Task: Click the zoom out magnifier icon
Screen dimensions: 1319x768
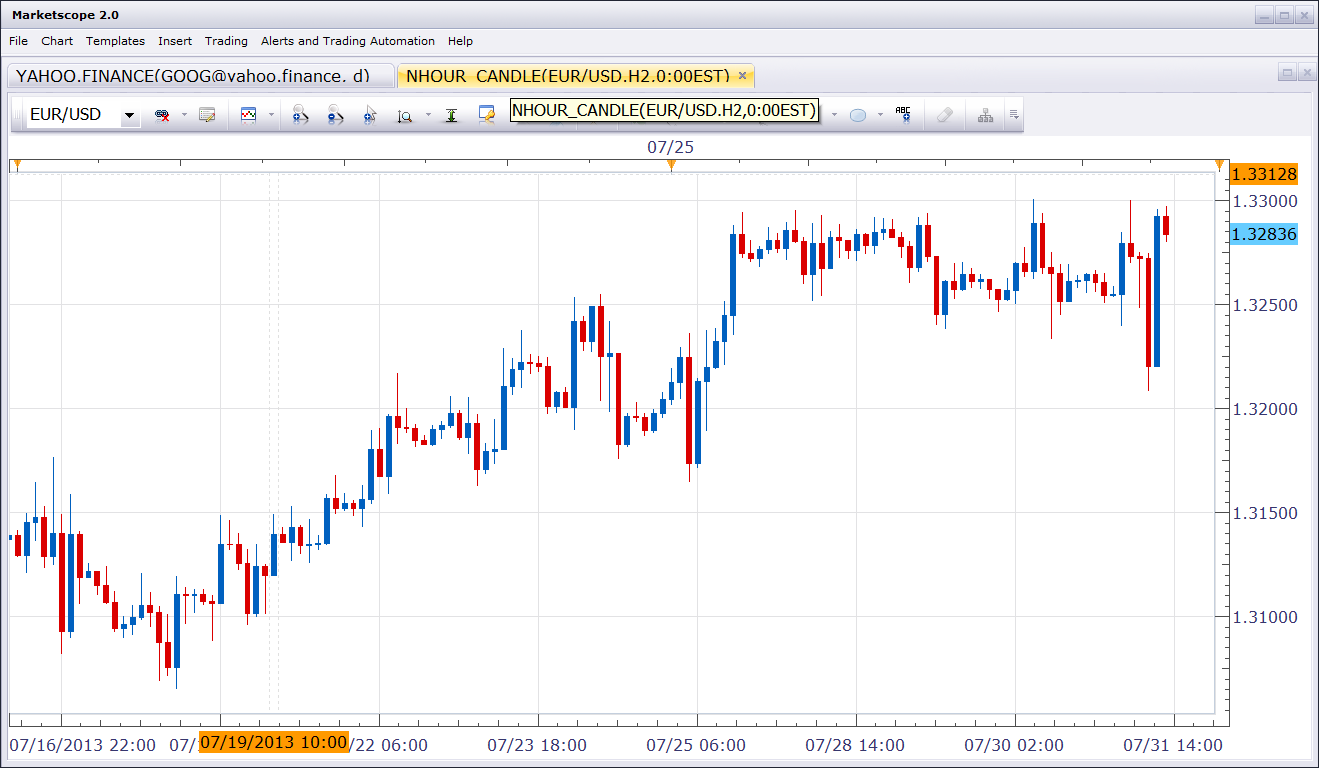Action: click(335, 116)
